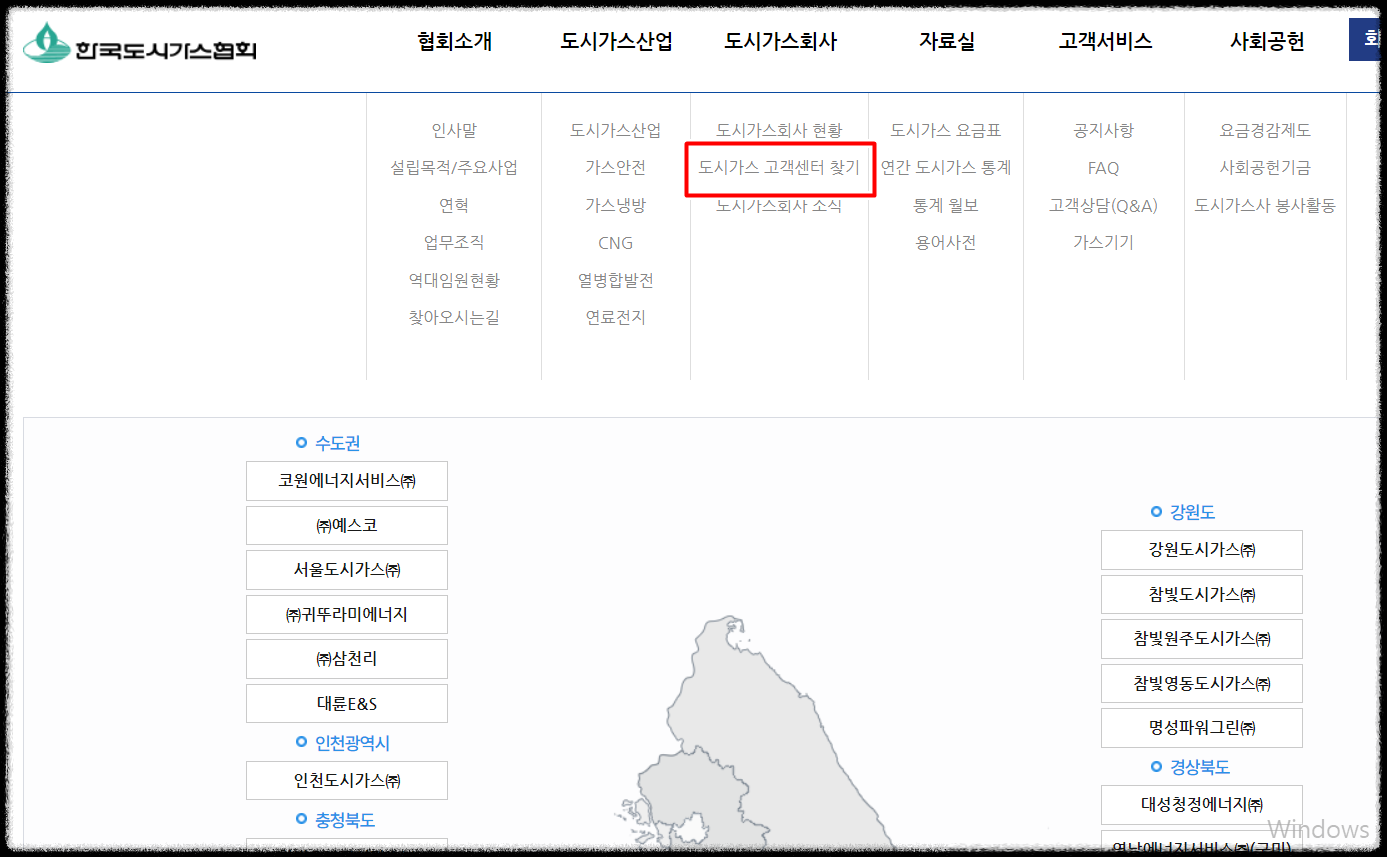Open 도시가스회사 현황 link
This screenshot has width=1387, height=857.
[780, 130]
